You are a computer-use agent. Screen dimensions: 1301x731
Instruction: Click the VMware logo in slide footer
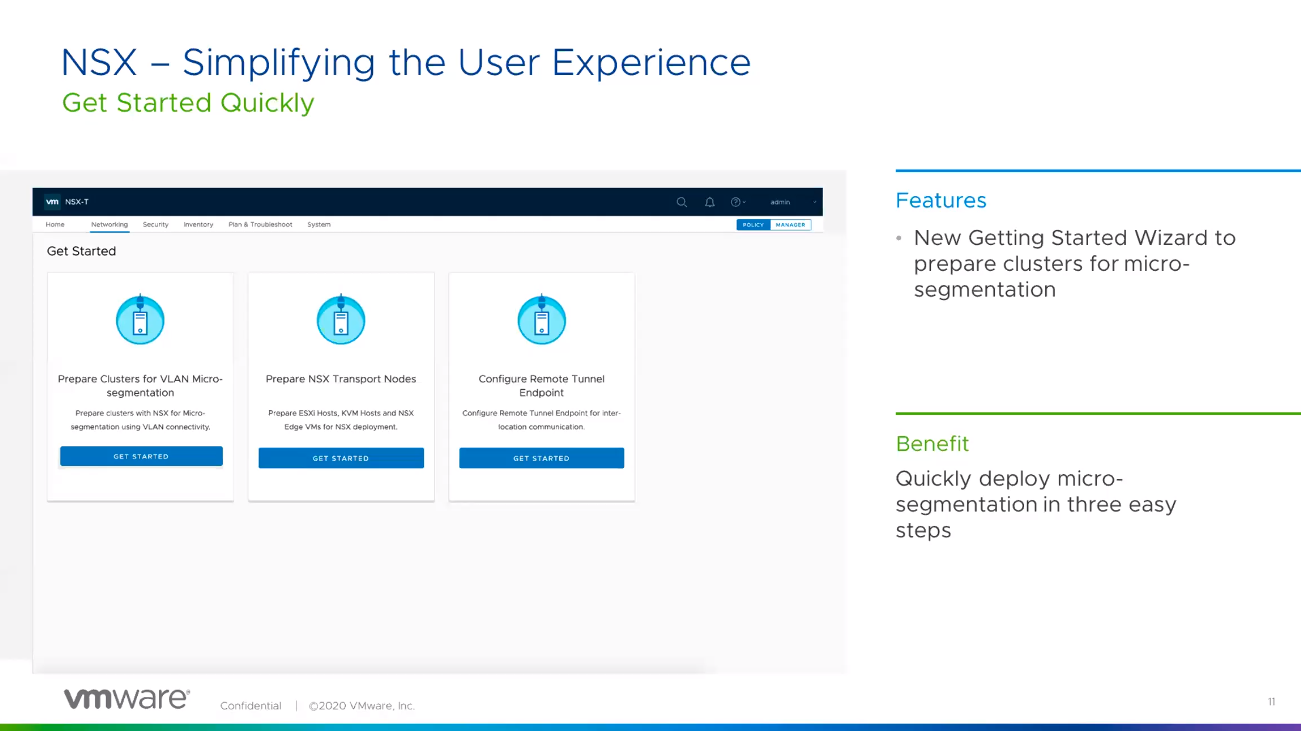point(126,699)
